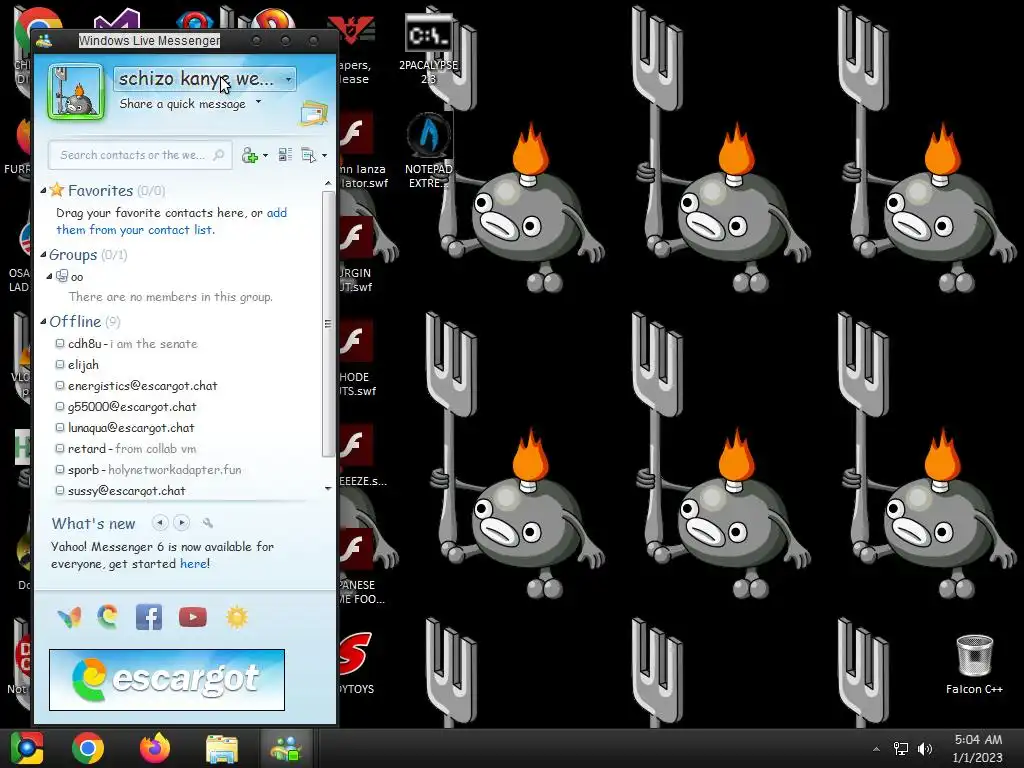This screenshot has height=768, width=1024.
Task: Click the Facebook icon
Action: coord(149,616)
